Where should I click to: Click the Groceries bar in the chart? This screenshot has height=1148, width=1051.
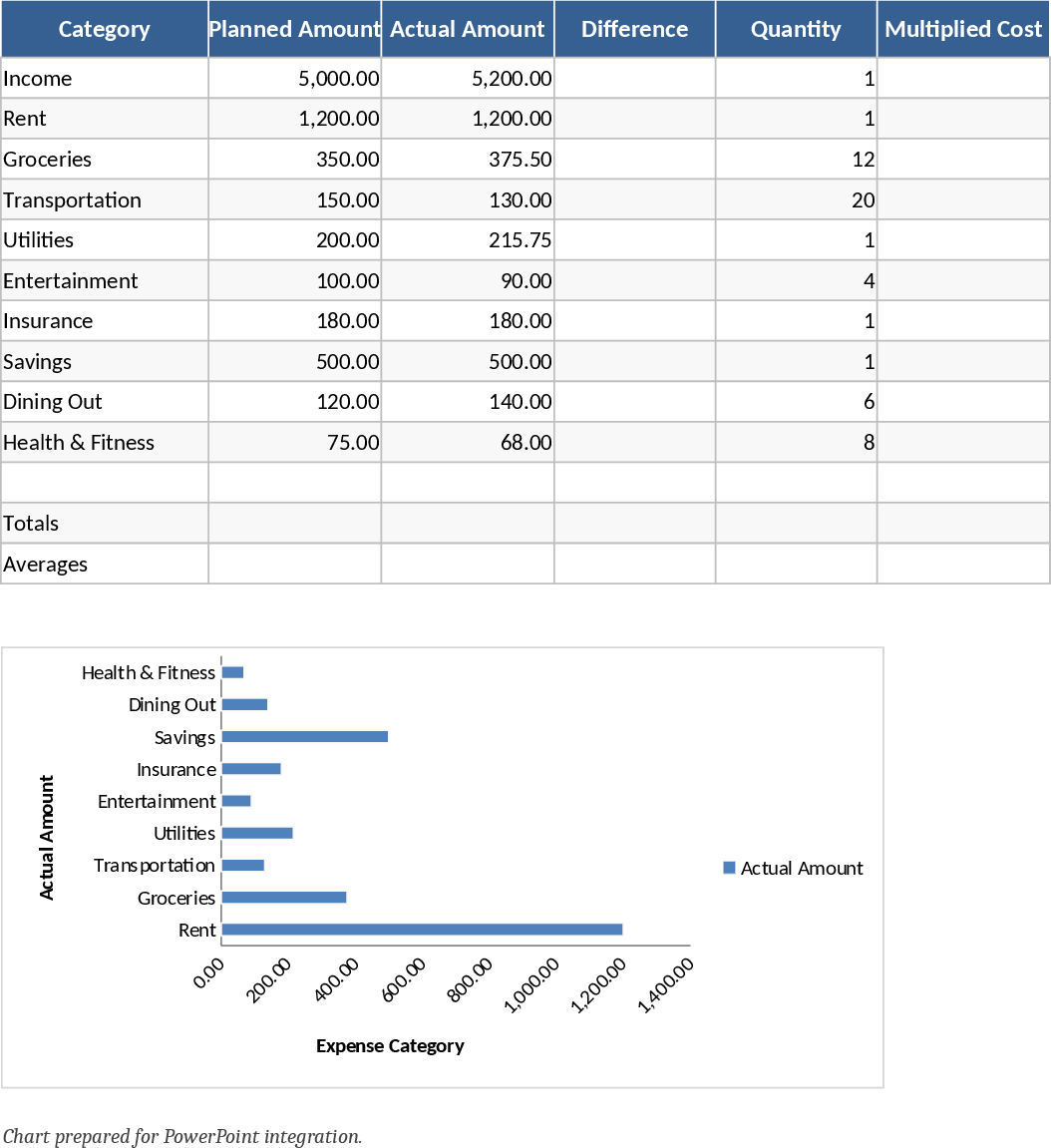pyautogui.click(x=284, y=898)
